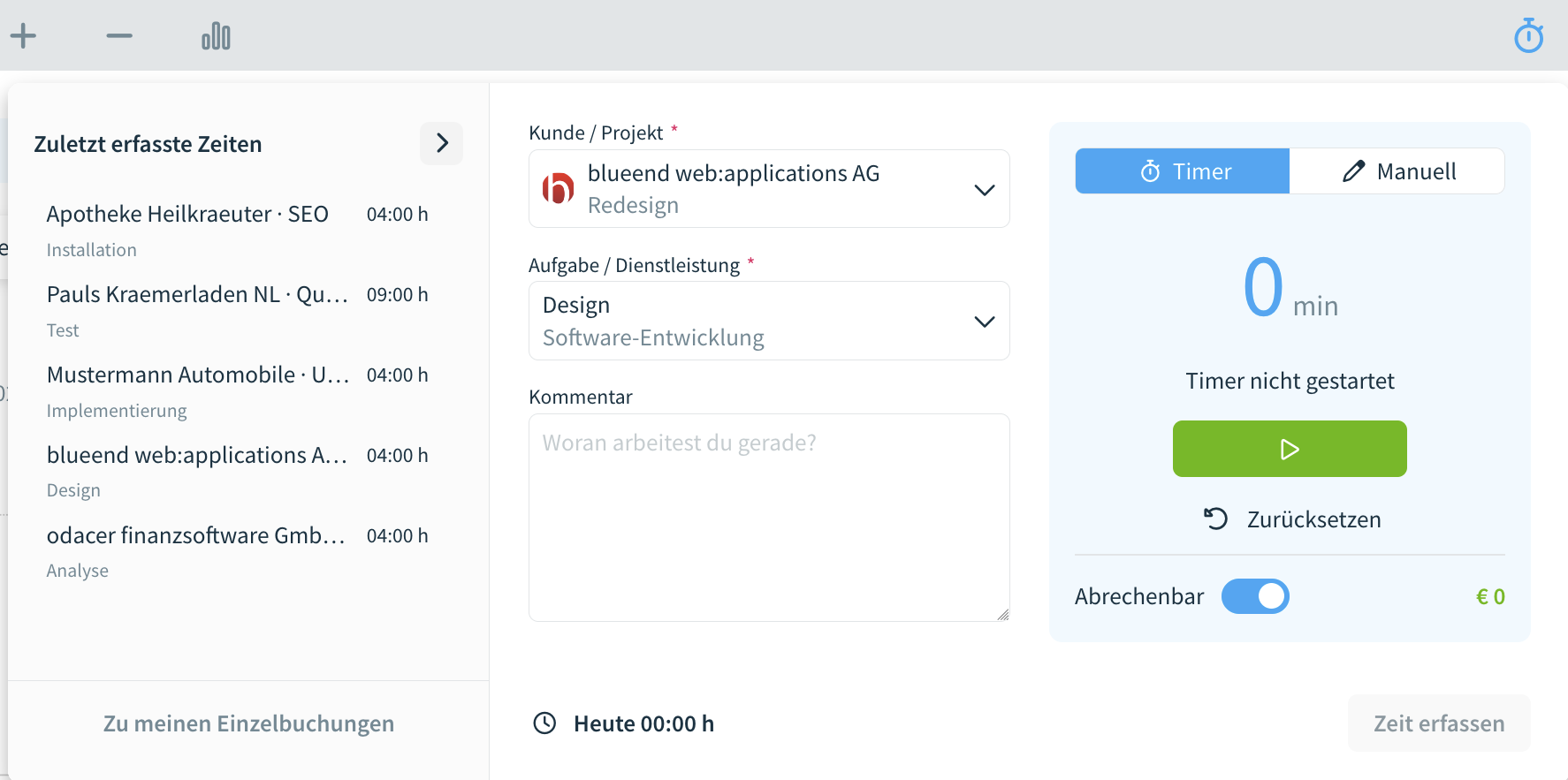Click the Heute 00:00 h total
1568x780 pixels.
(643, 723)
